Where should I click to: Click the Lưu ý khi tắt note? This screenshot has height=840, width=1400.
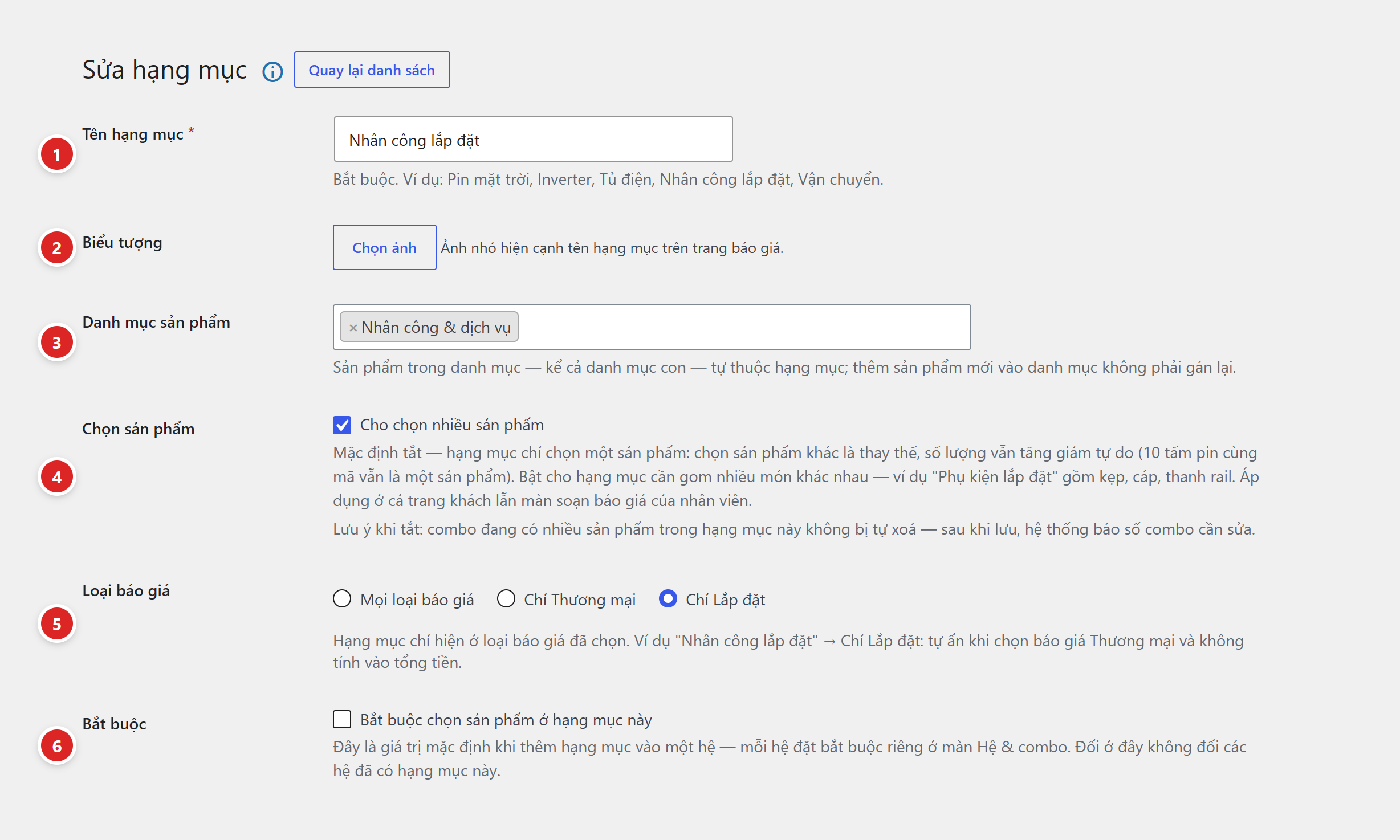point(794,529)
